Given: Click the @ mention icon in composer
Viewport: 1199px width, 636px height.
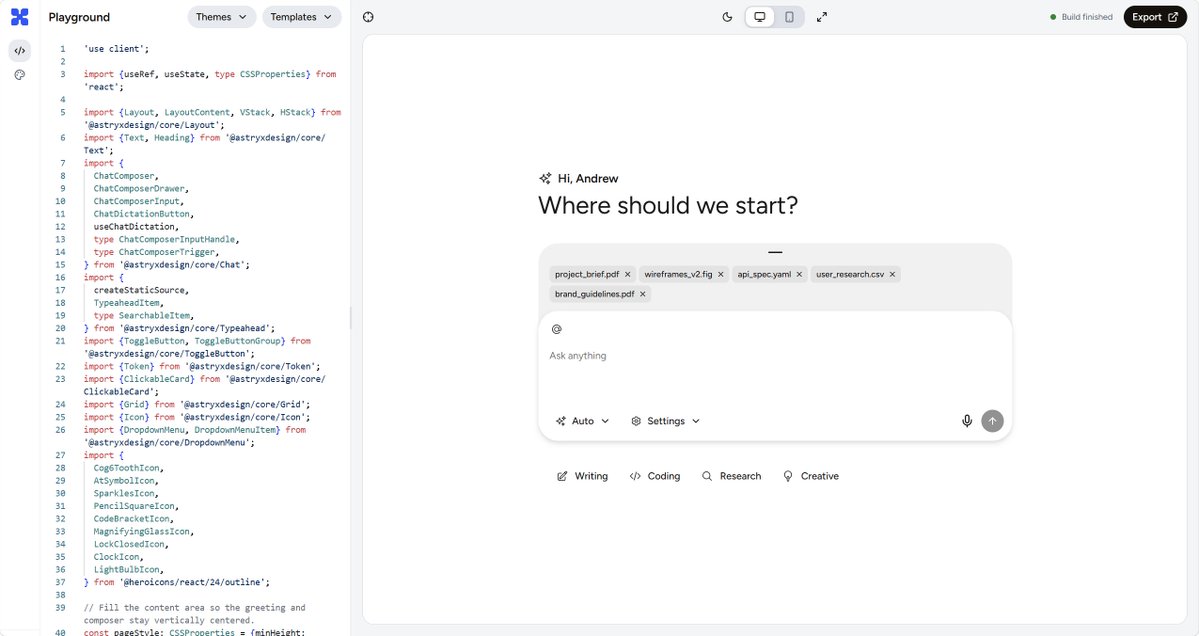Looking at the screenshot, I should (557, 329).
